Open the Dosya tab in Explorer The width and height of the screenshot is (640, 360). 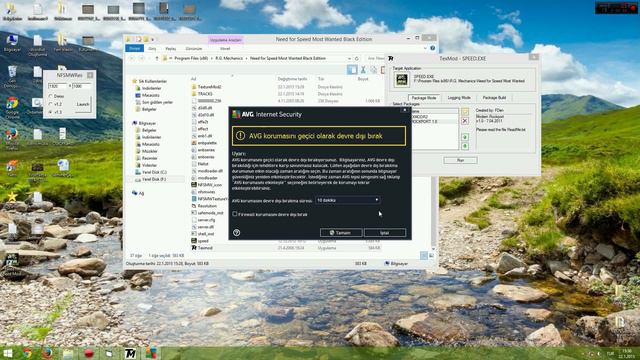[x=134, y=48]
